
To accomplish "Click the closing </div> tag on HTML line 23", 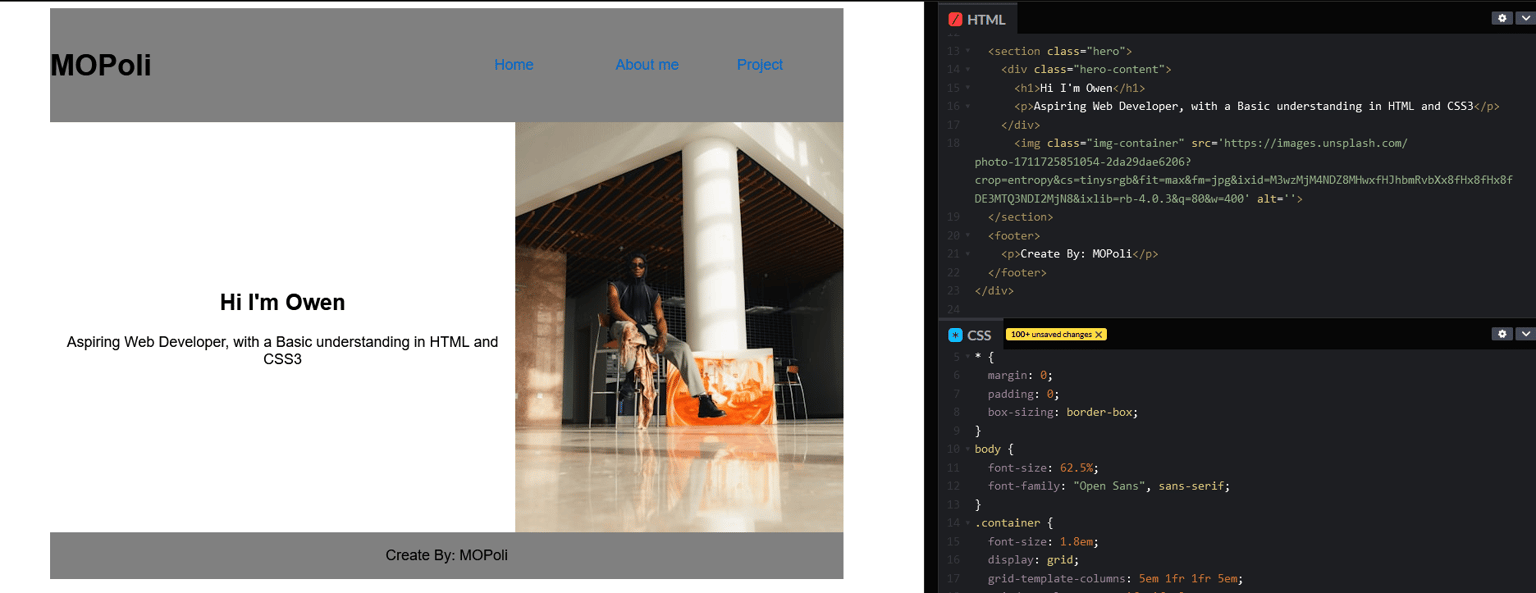I will (994, 291).
